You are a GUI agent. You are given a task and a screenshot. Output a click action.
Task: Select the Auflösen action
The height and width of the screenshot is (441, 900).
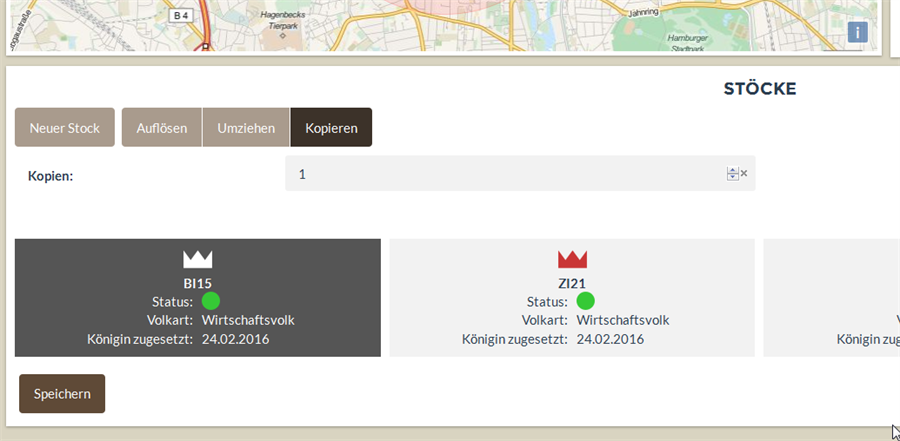pos(162,127)
